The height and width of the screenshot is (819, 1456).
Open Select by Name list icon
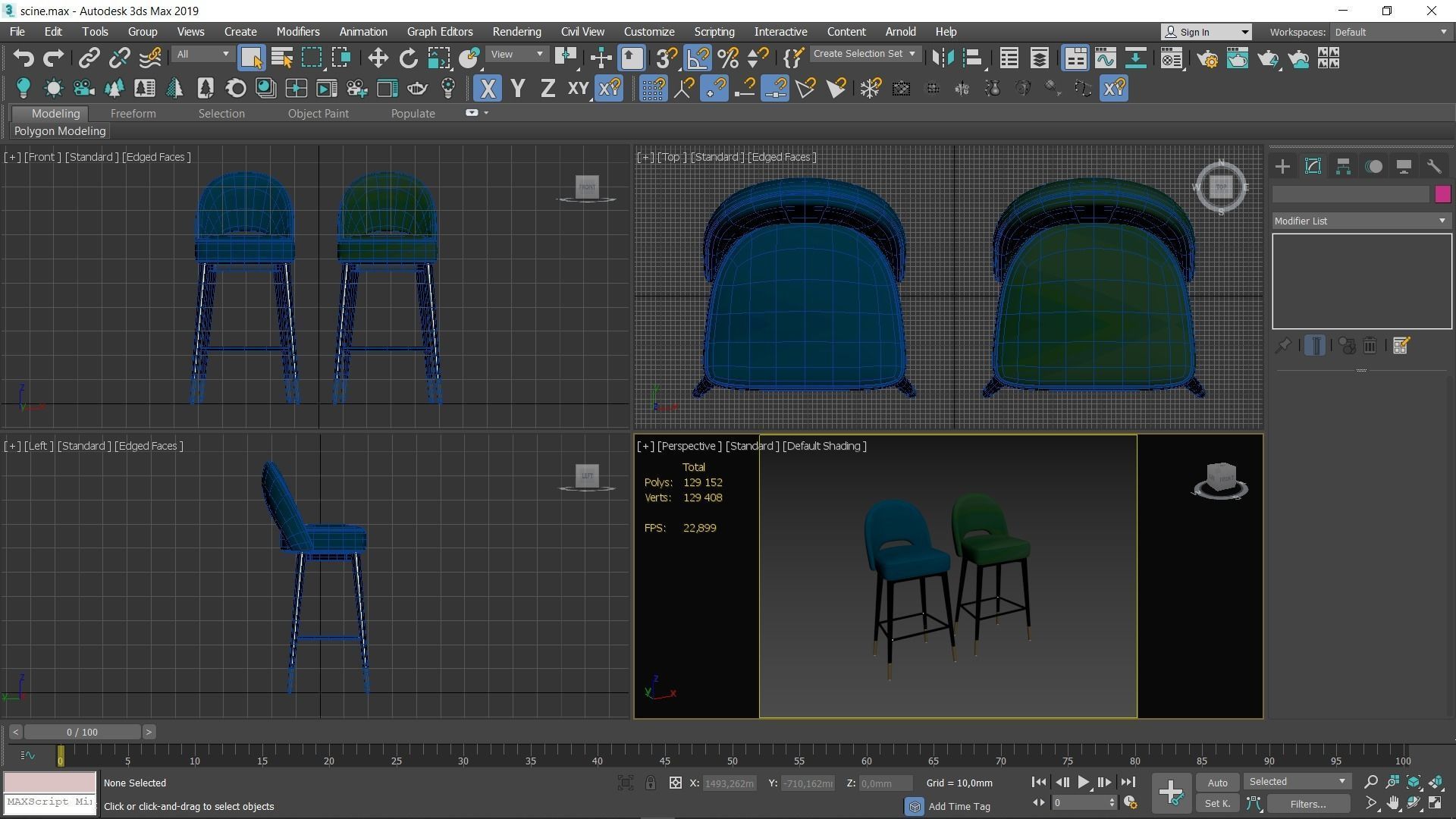tap(282, 58)
